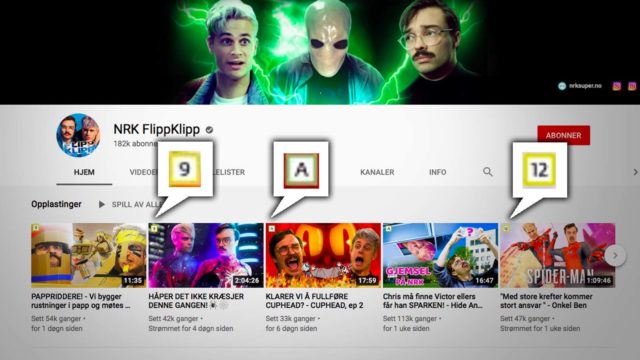Click the Spill av alle link

pyautogui.click(x=136, y=204)
